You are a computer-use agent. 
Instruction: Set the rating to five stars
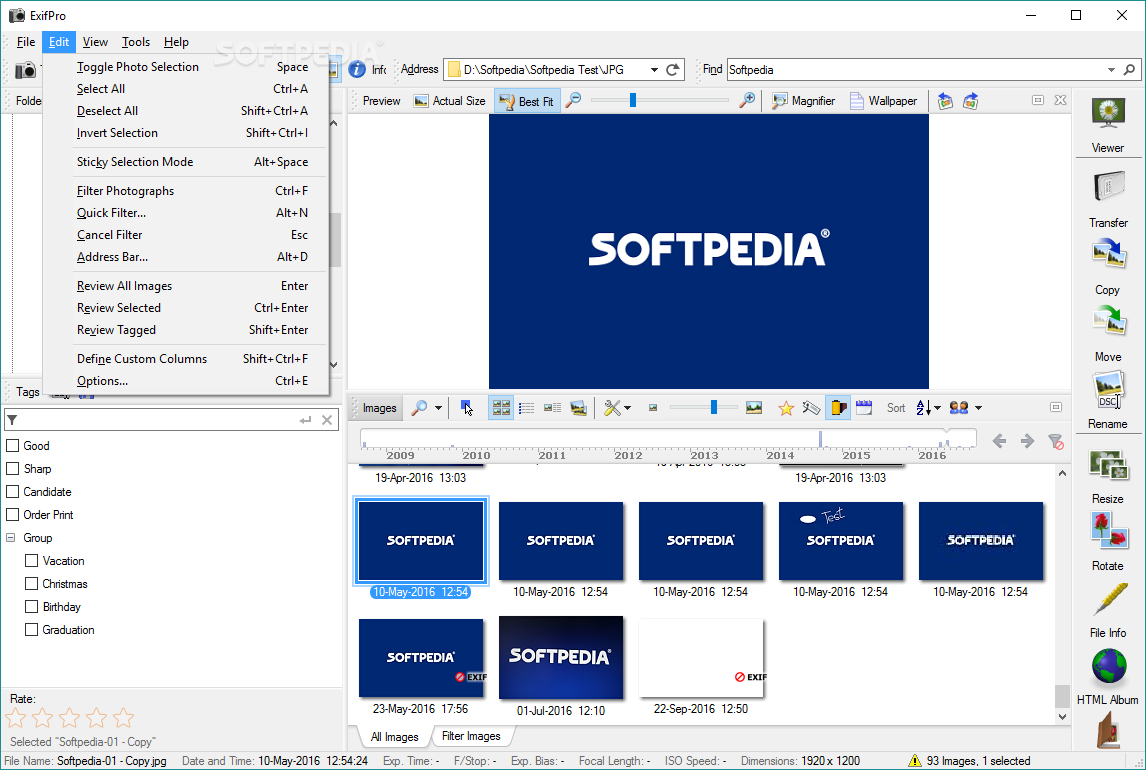(123, 717)
